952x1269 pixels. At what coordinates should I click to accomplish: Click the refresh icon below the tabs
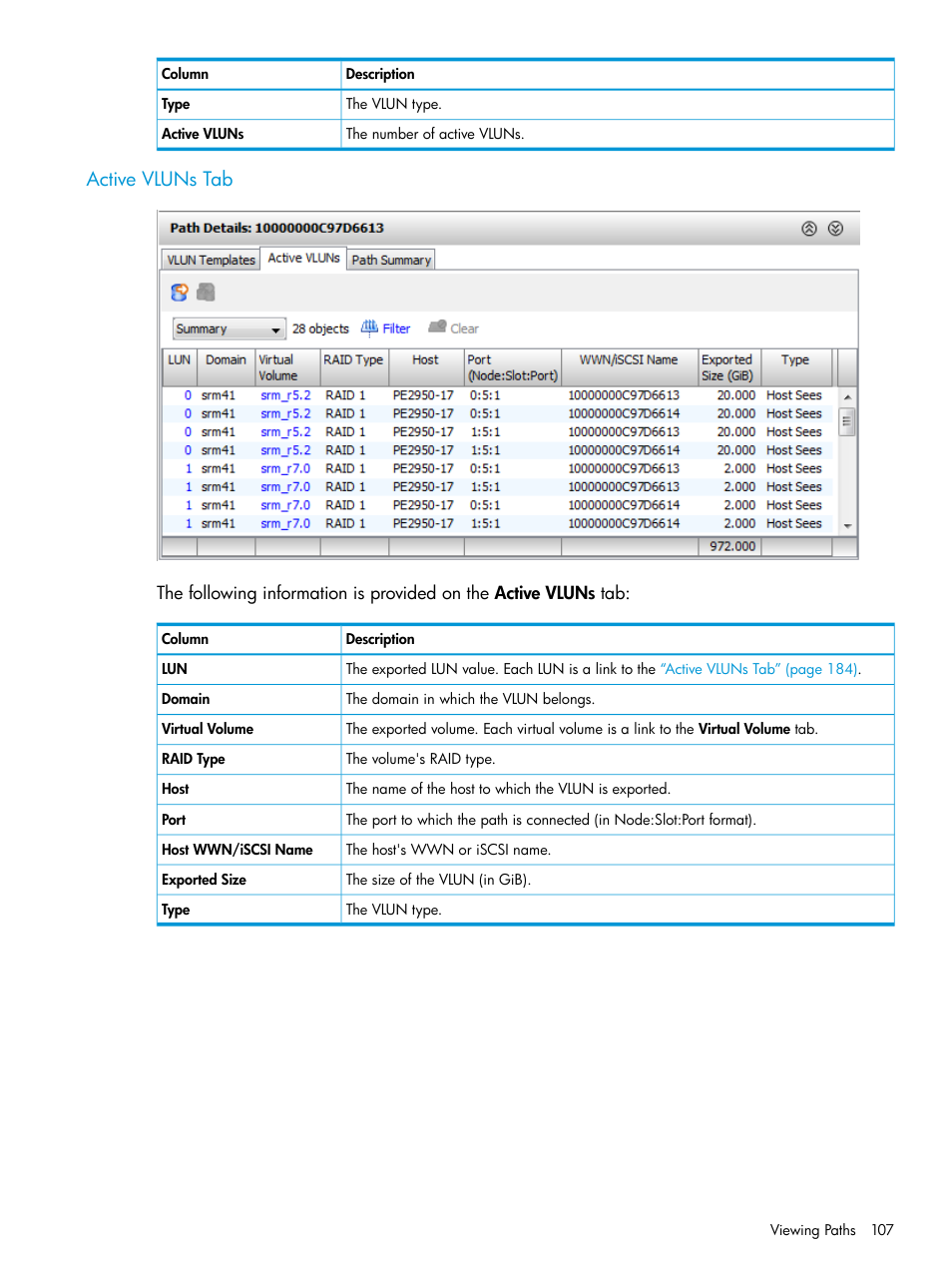click(x=180, y=292)
